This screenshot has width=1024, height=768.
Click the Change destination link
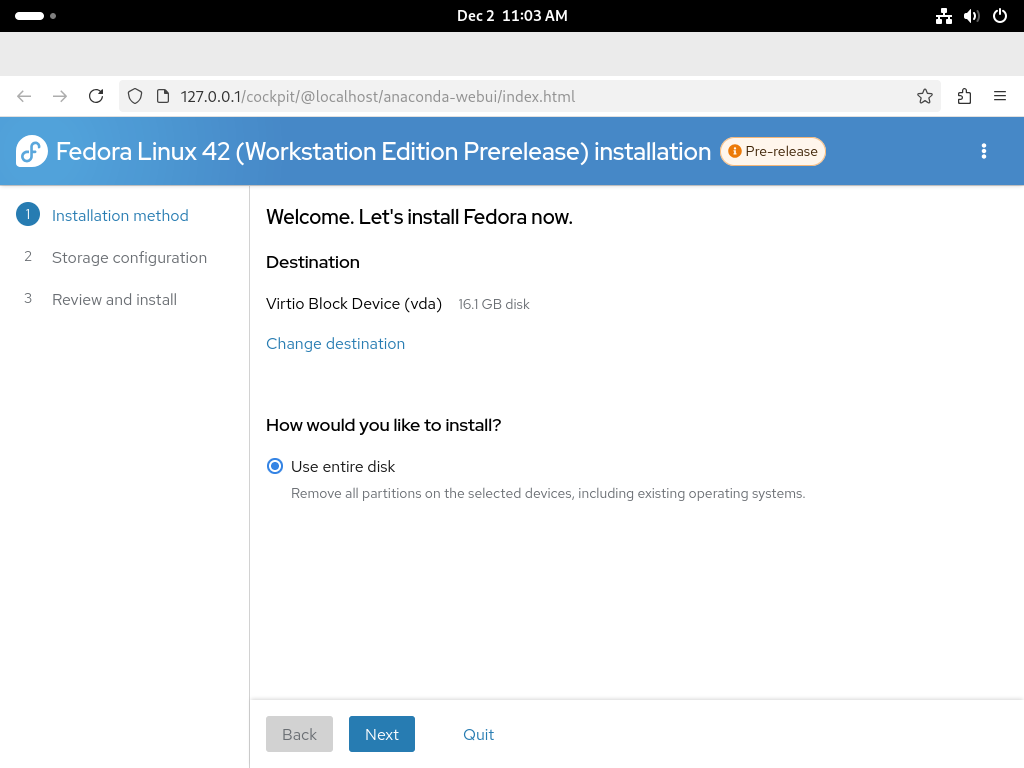pos(335,344)
